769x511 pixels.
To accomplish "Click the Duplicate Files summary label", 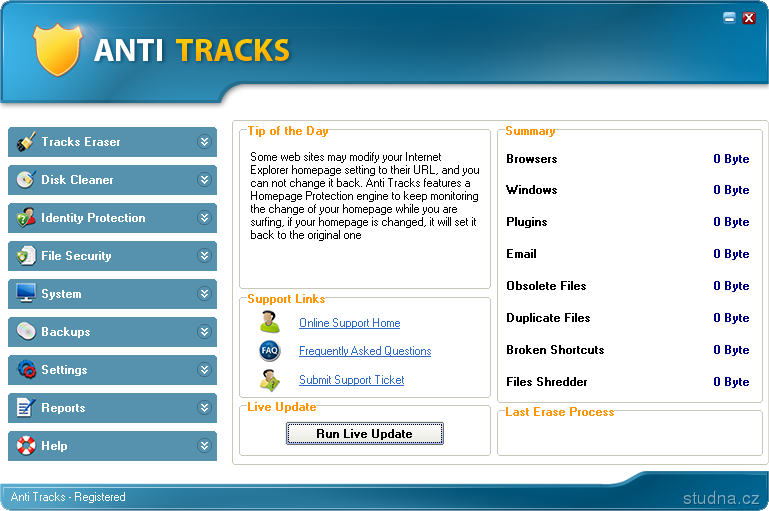I will pos(548,318).
